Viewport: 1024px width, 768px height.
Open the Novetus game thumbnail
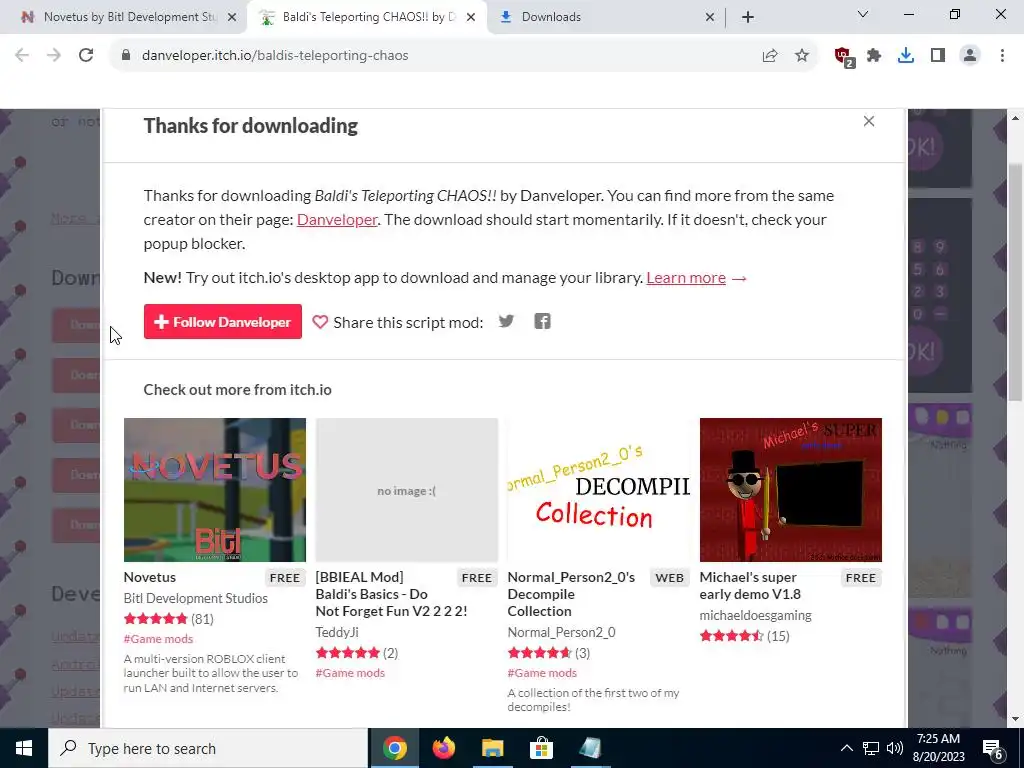215,490
